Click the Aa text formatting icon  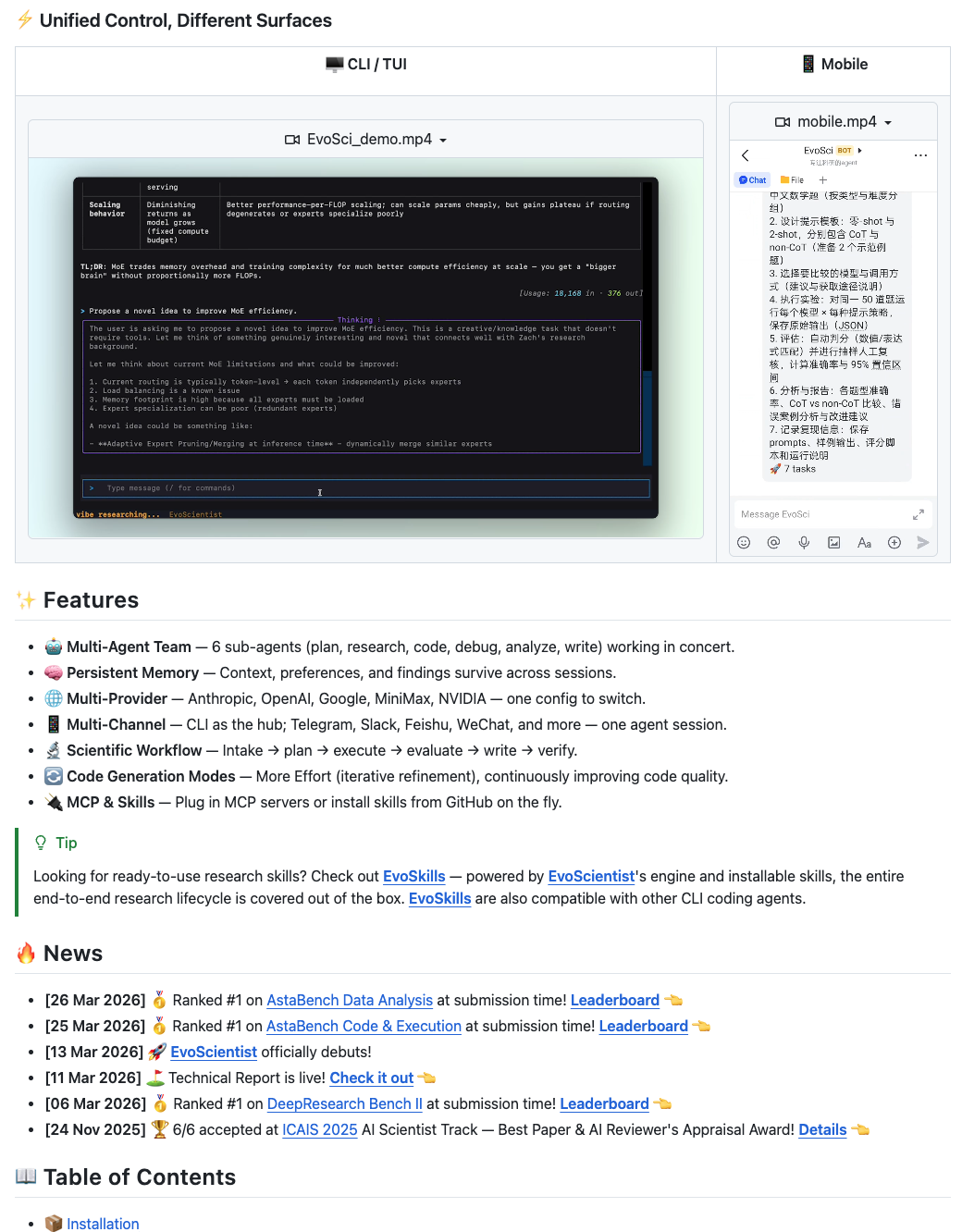pyautogui.click(x=864, y=543)
